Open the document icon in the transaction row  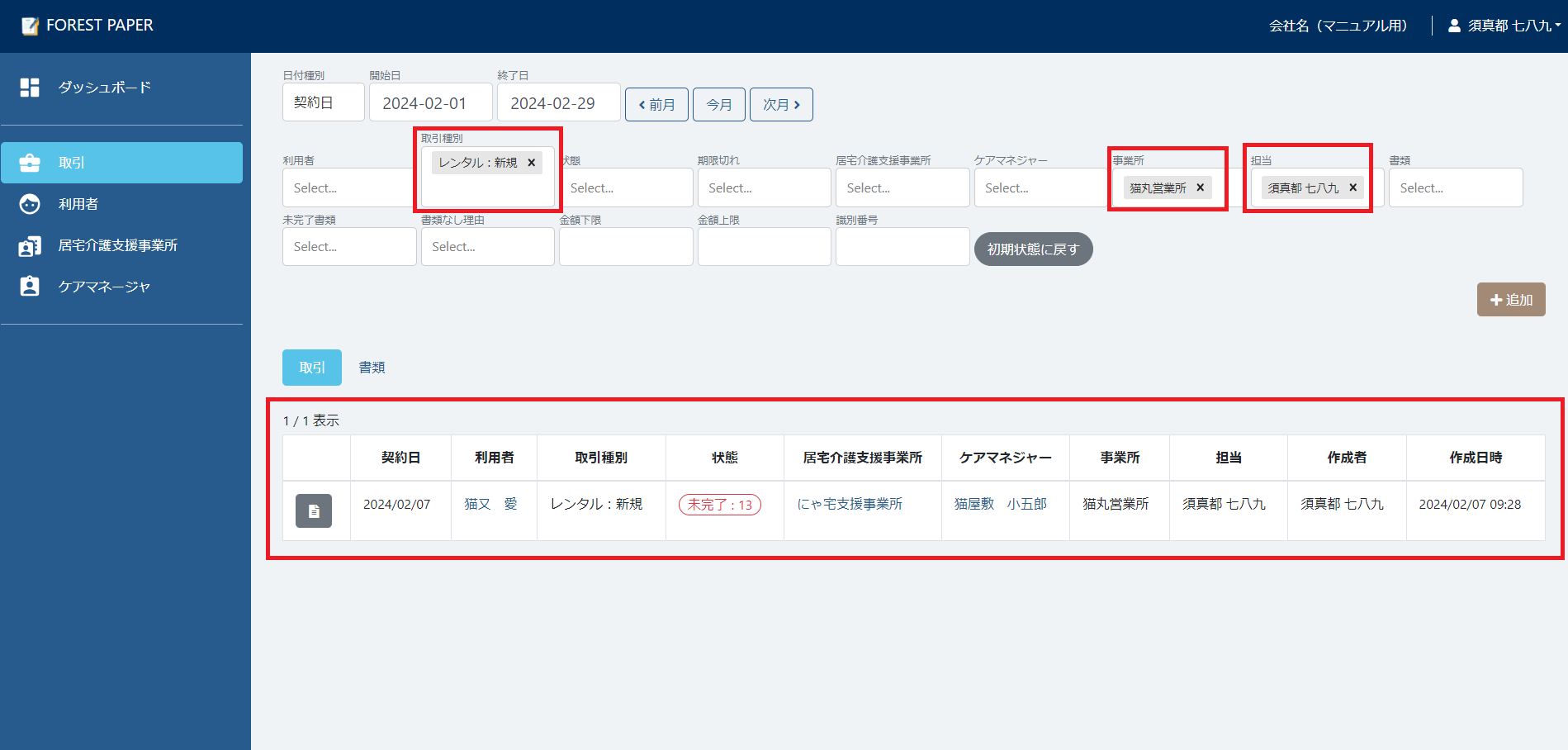coord(314,510)
